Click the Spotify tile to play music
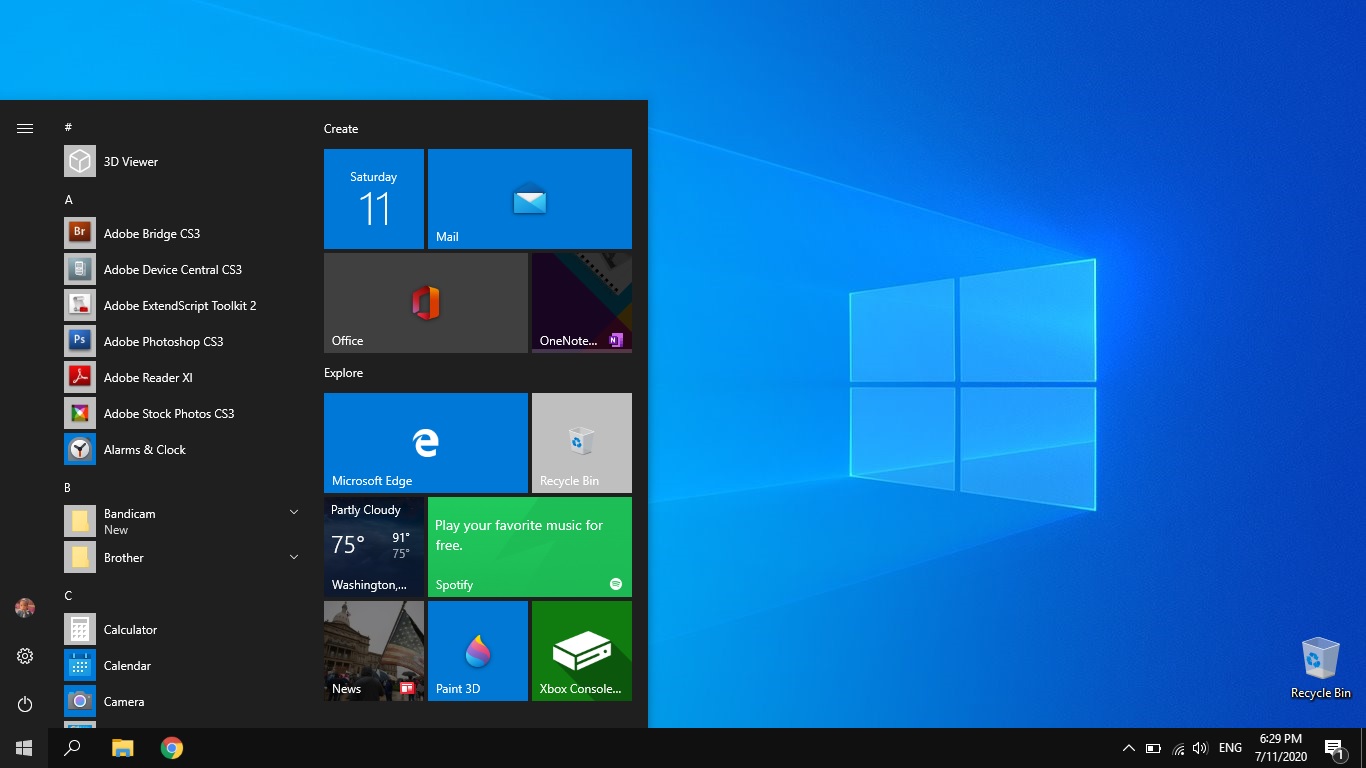The width and height of the screenshot is (1366, 768). [x=529, y=546]
